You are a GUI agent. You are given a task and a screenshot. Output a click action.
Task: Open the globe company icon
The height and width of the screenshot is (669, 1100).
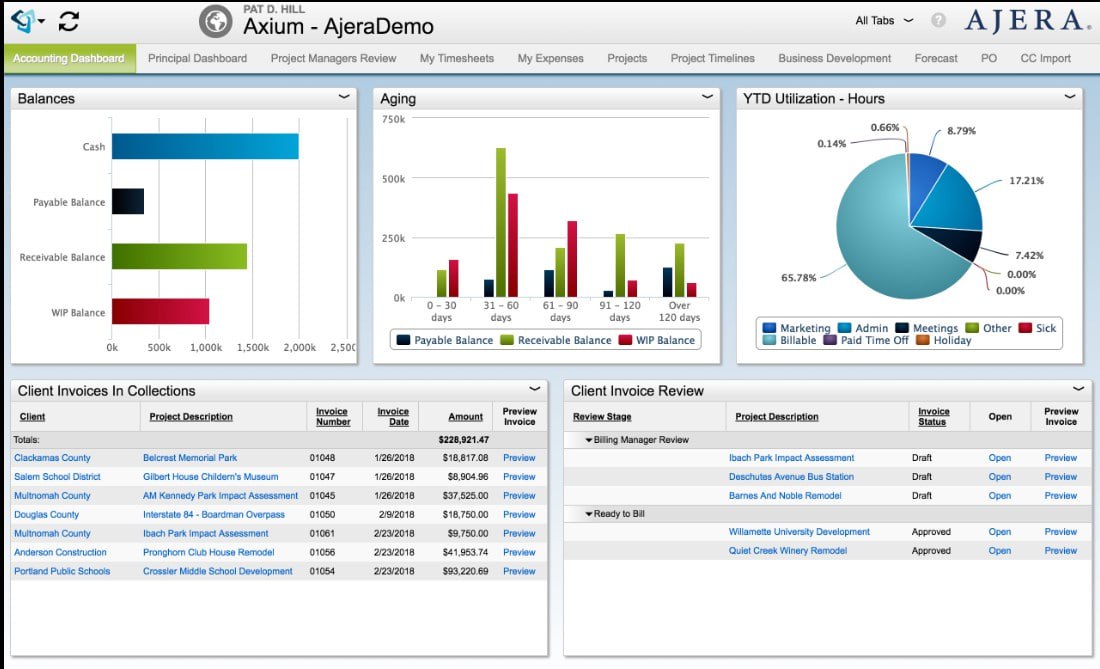pyautogui.click(x=215, y=21)
